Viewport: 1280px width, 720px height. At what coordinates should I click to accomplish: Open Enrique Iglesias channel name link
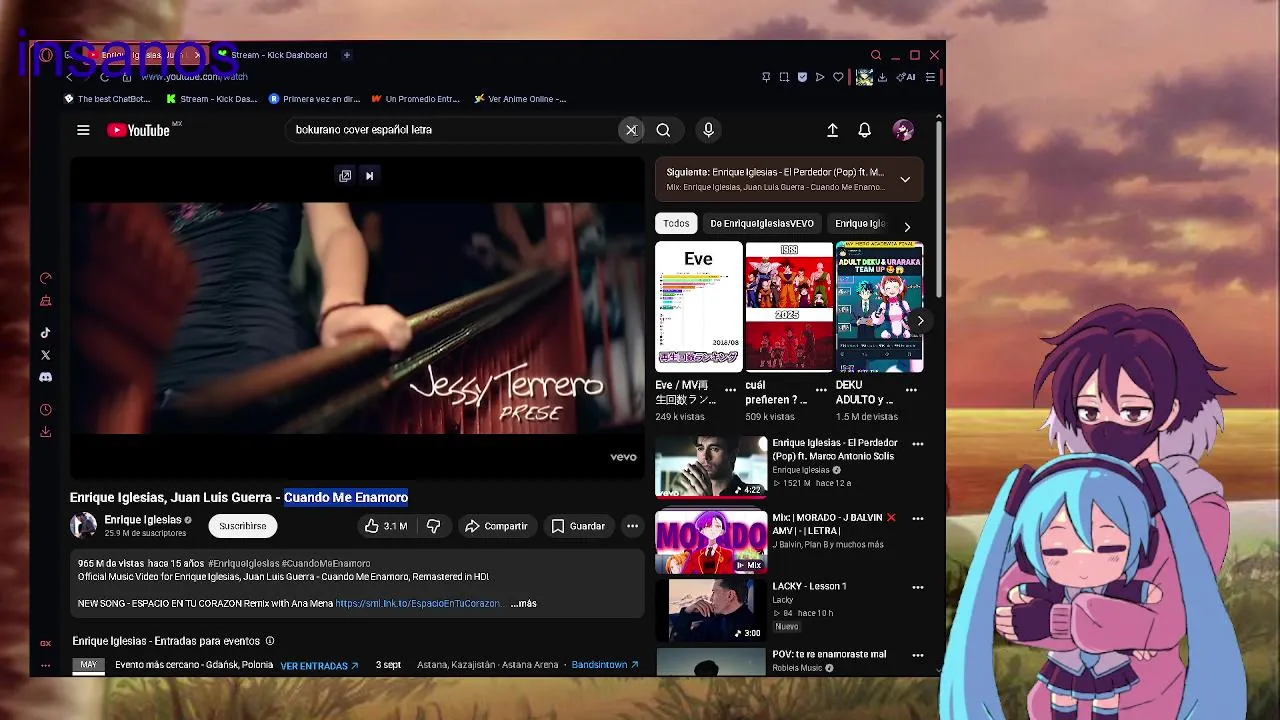(143, 520)
